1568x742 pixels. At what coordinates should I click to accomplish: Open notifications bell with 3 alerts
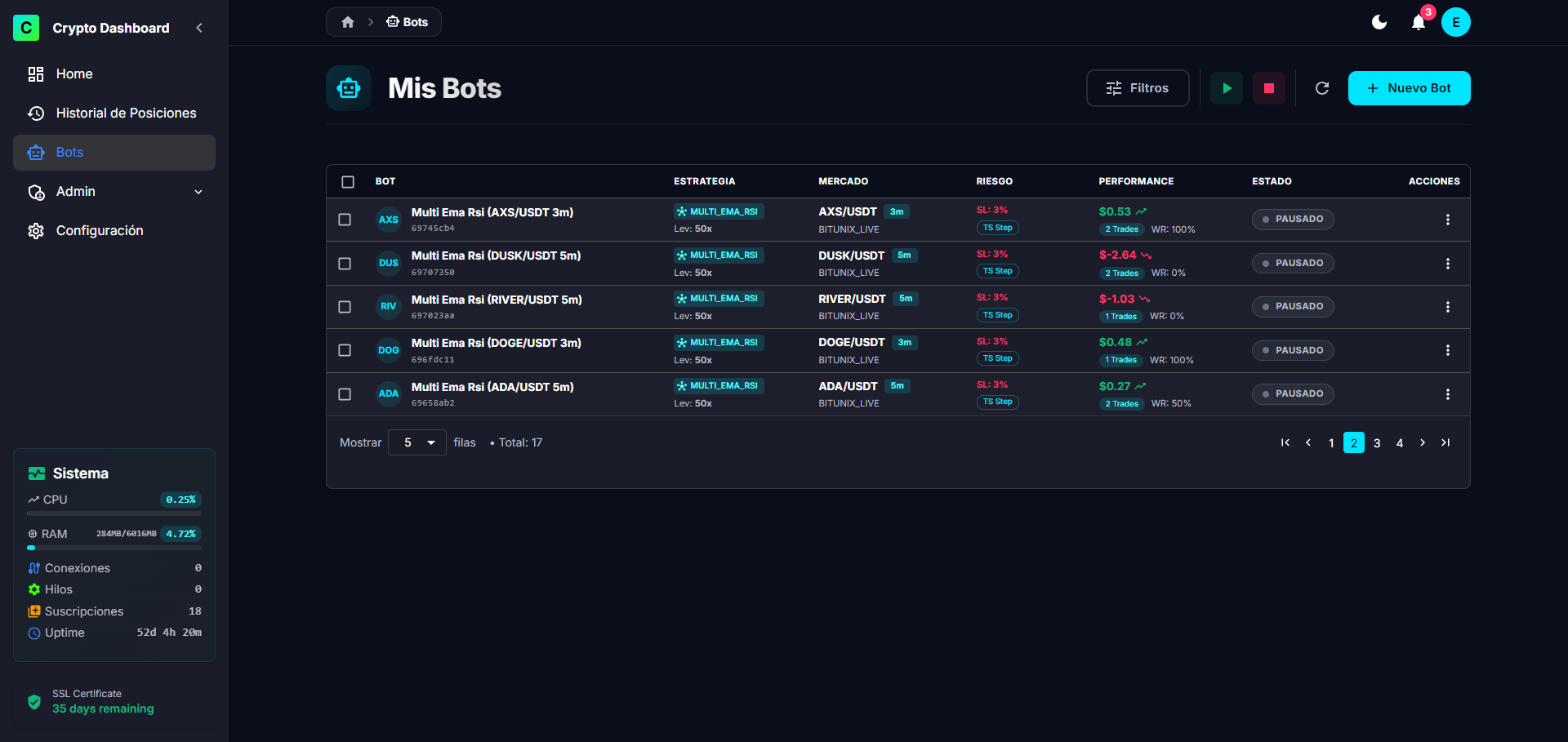pyautogui.click(x=1419, y=23)
